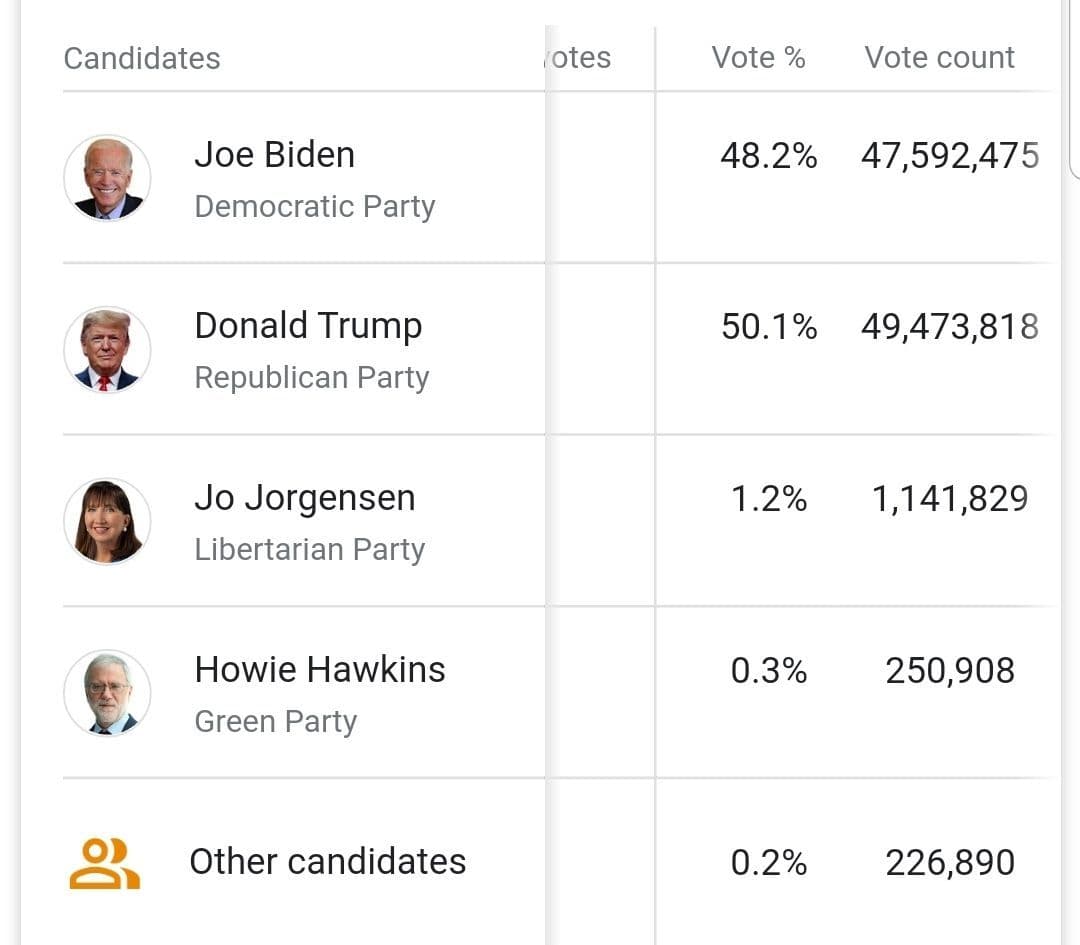Click Libertarian Party under Jo Jorgensen
Screen dimensions: 1080x945
[309, 549]
